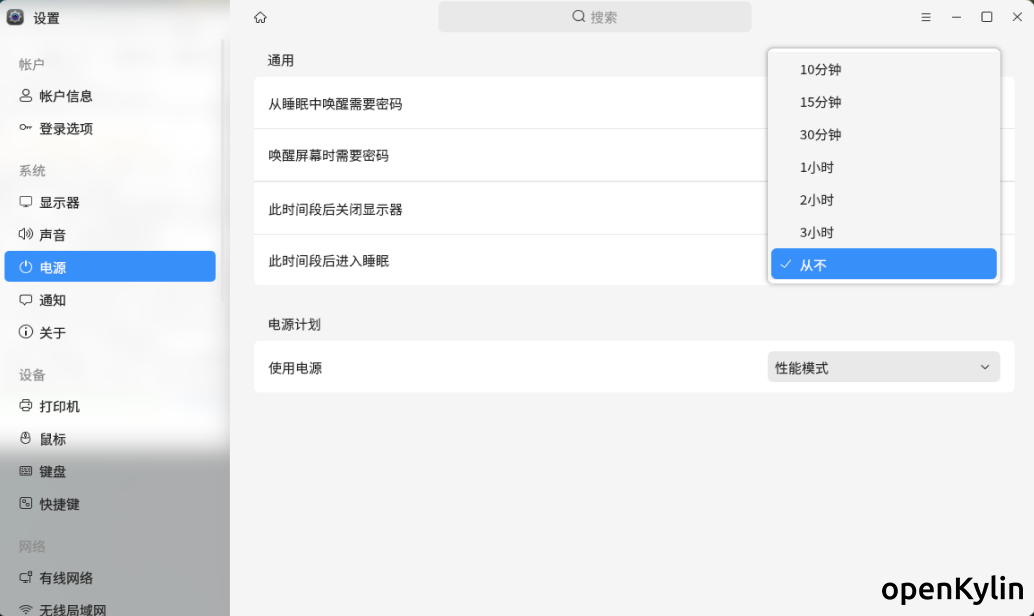The width and height of the screenshot is (1034, 616).
Task: Click the 搜索 search field
Action: coord(594,17)
